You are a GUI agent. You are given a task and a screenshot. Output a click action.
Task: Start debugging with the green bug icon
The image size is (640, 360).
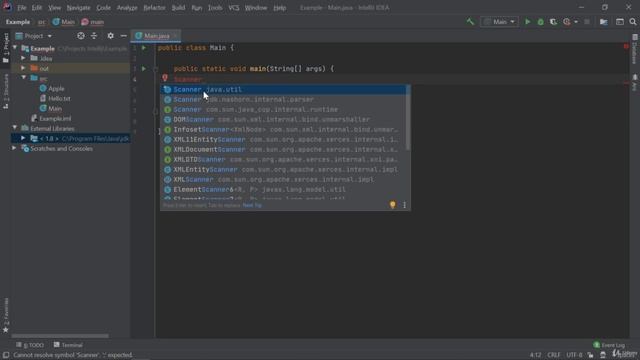(540, 22)
